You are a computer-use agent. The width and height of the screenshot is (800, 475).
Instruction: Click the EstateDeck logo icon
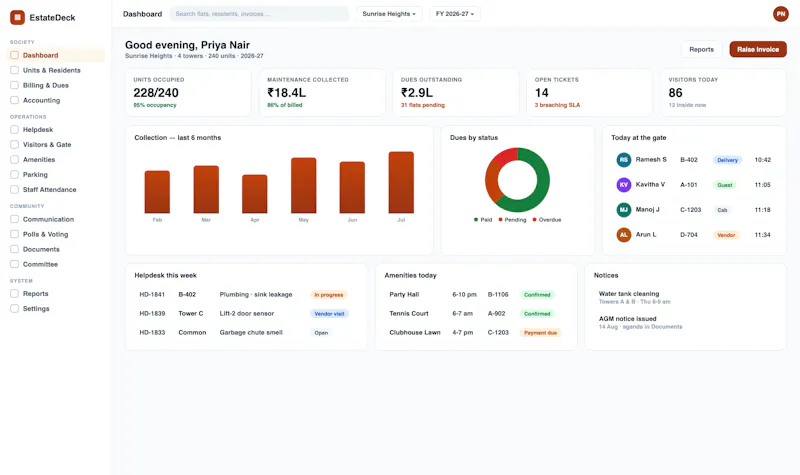[17, 17]
